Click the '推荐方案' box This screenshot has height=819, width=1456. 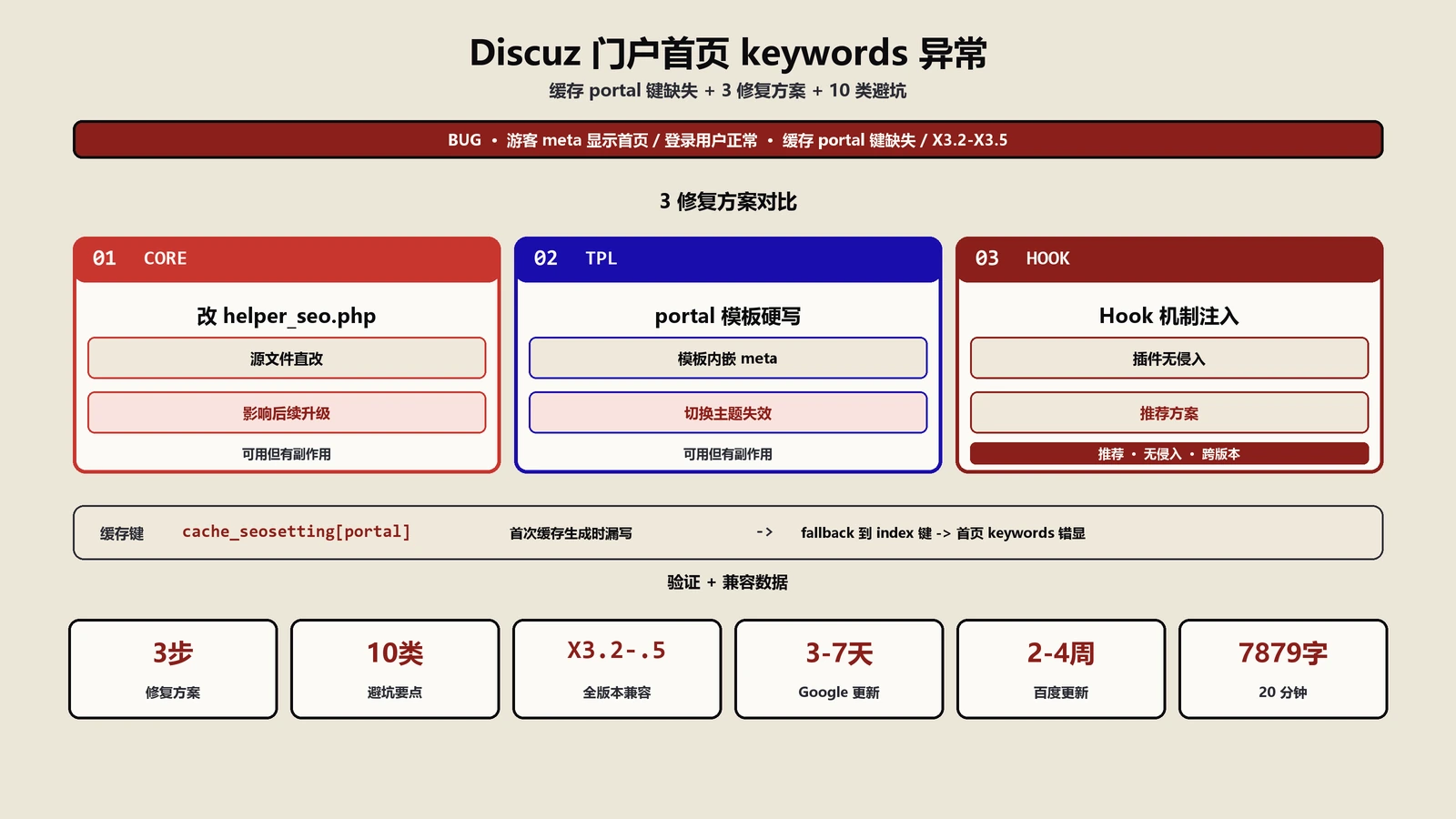click(1169, 413)
